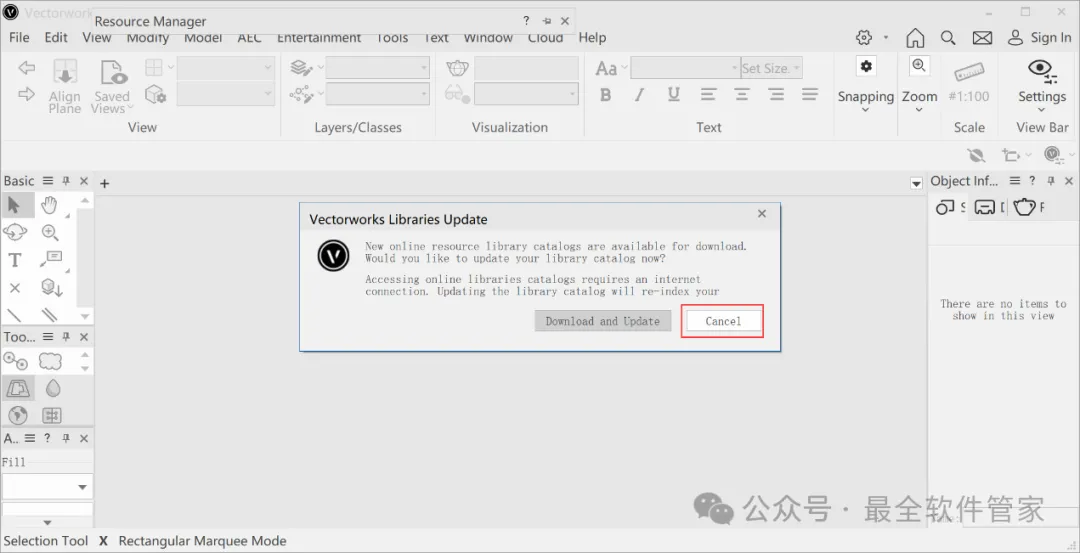
Task: Click the font name combo box
Action: [x=685, y=67]
